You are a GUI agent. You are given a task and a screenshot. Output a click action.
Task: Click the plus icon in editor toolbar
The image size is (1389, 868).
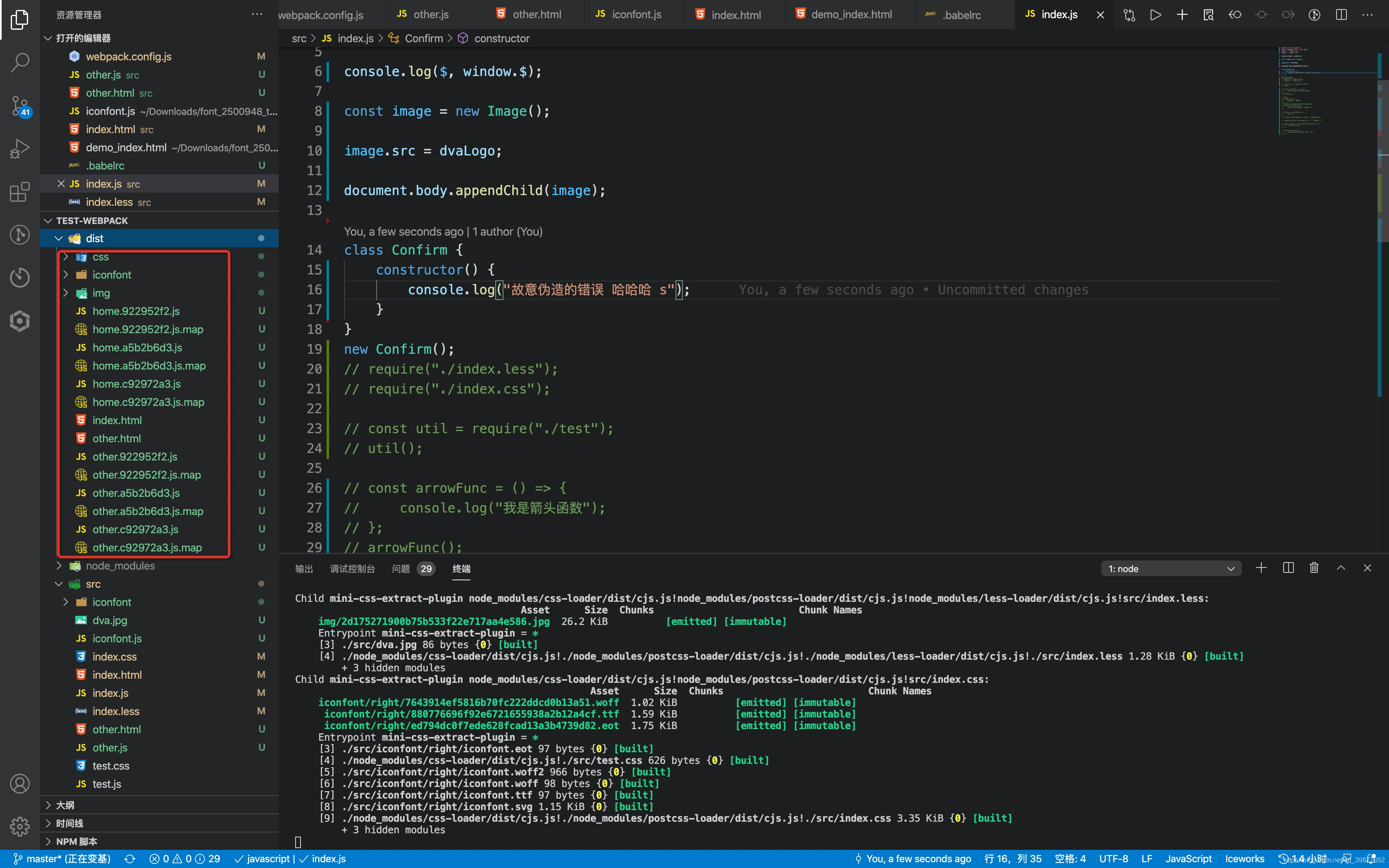click(1182, 15)
